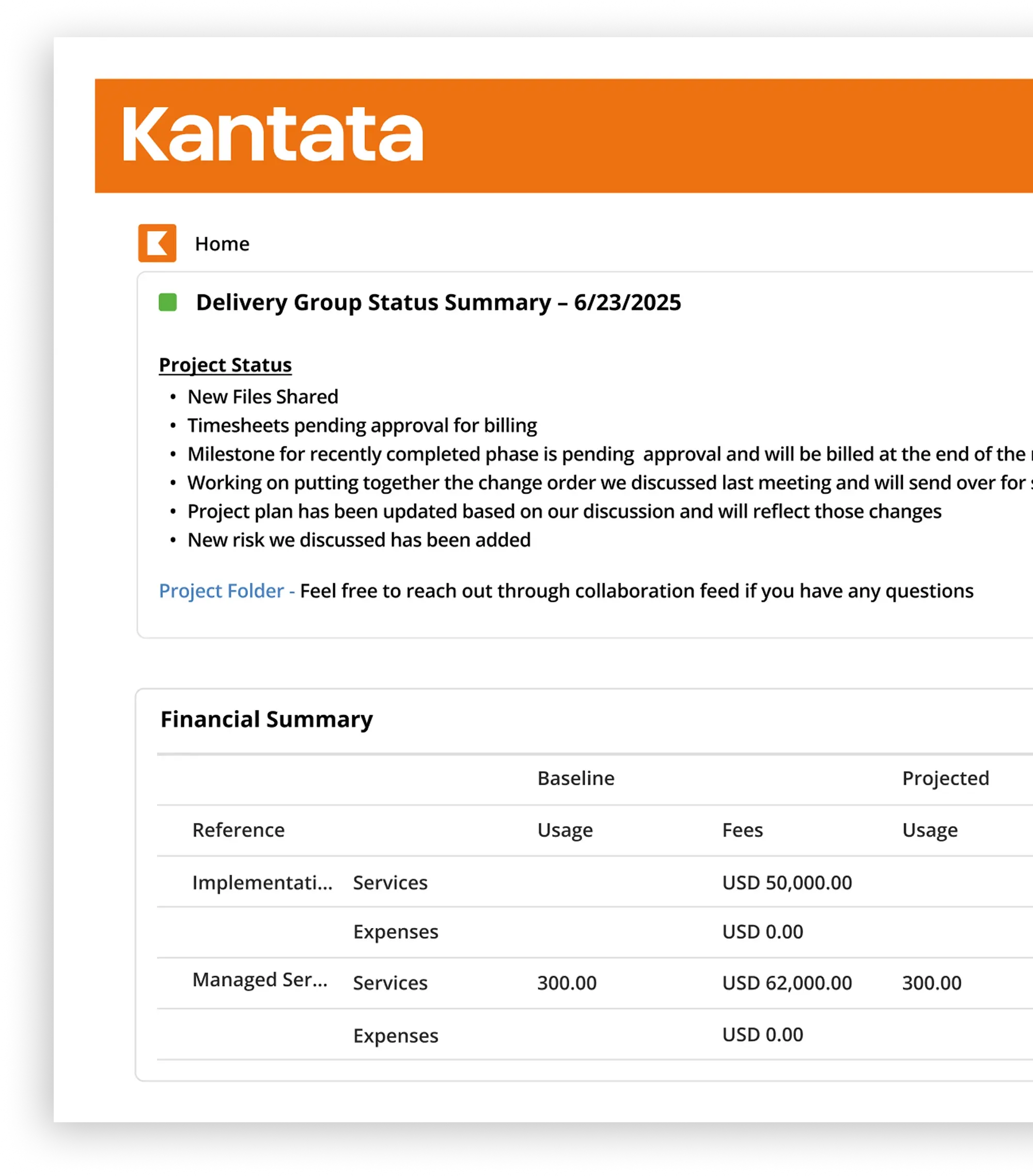This screenshot has height=1176, width=1033.
Task: Click the Baseline column group header
Action: point(575,778)
